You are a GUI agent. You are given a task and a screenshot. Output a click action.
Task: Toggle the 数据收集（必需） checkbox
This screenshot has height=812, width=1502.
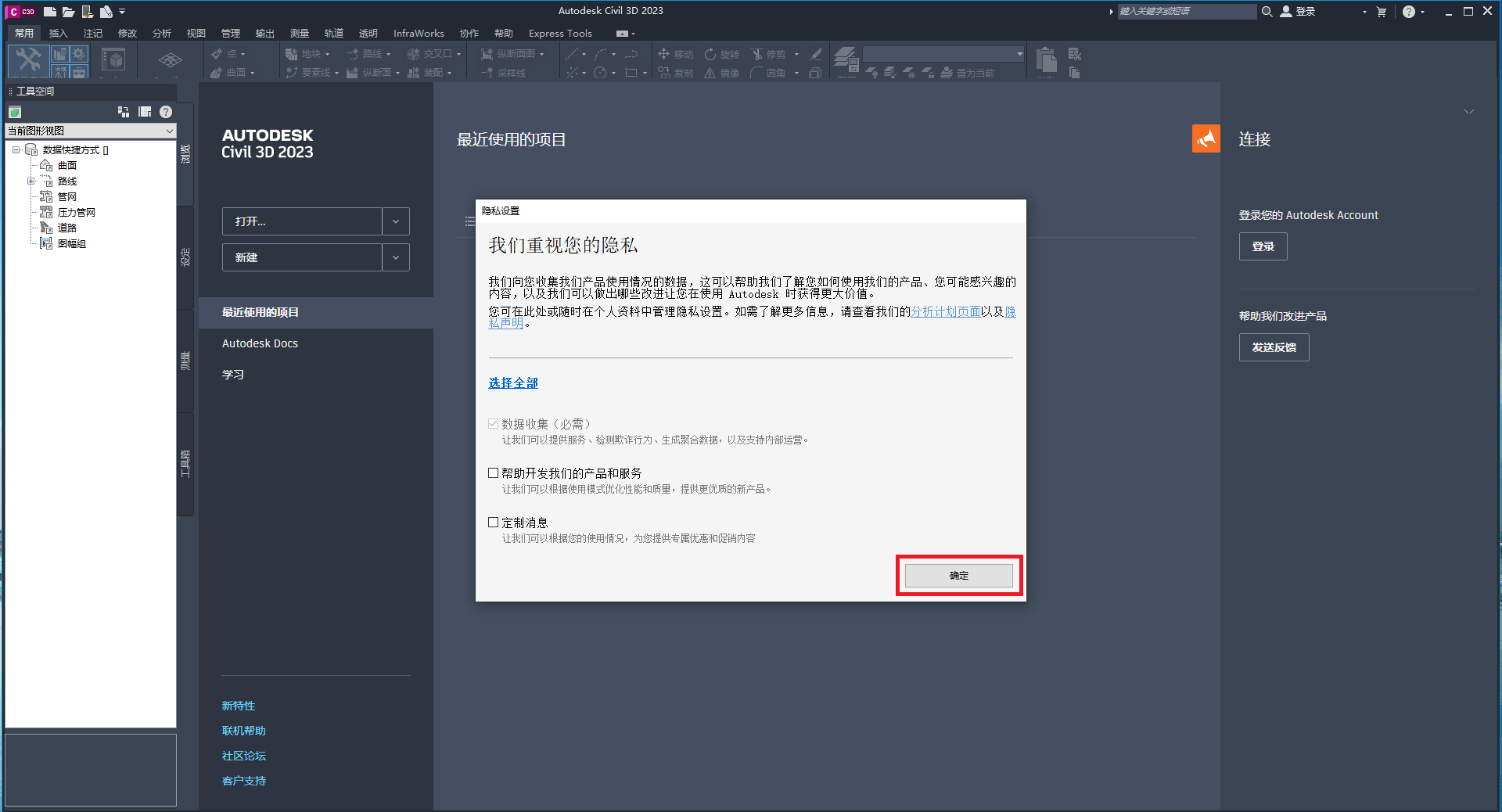tap(493, 423)
